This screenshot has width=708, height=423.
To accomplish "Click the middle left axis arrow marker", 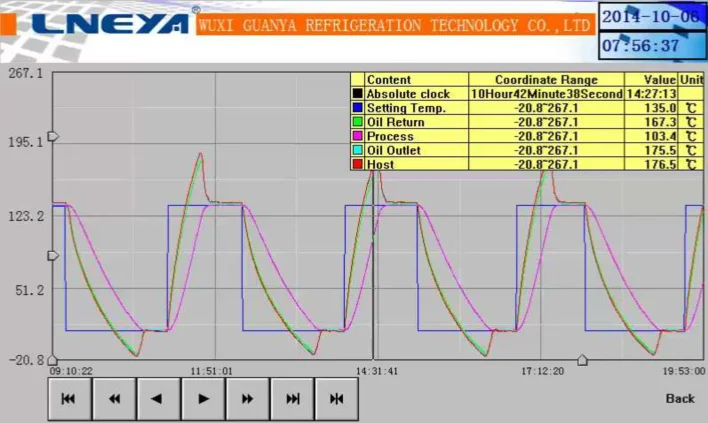I will pyautogui.click(x=53, y=256).
